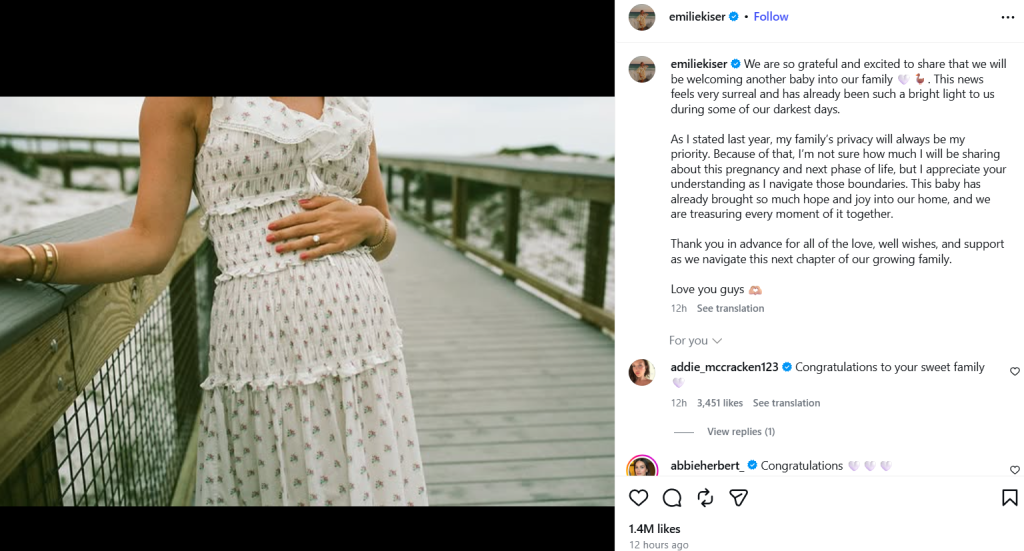This screenshot has width=1024, height=551.
Task: Expand the For you comment sorting dropdown
Action: point(695,340)
